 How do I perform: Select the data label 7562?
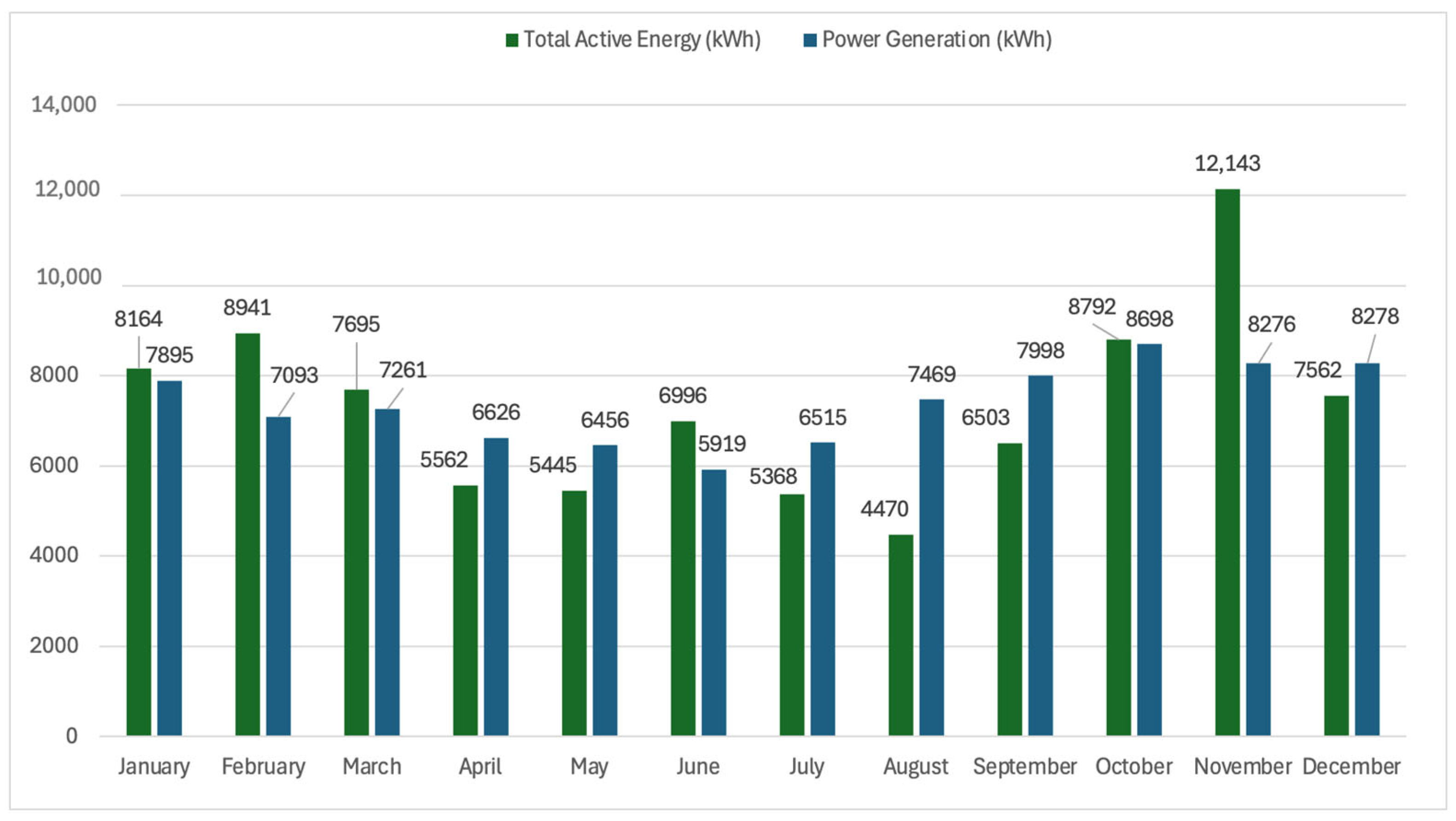(x=1318, y=370)
